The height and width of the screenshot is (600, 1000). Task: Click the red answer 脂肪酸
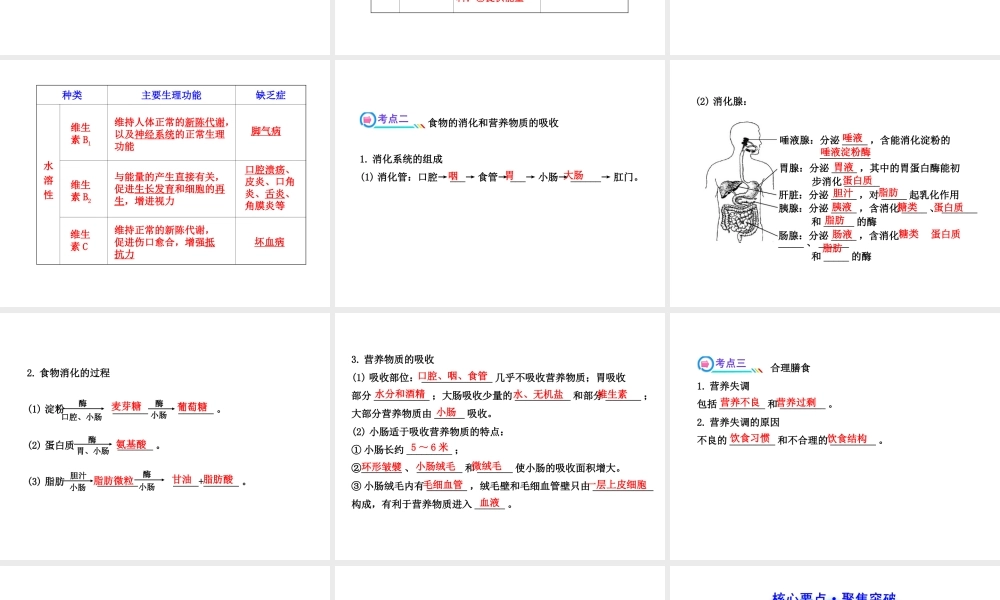(x=218, y=479)
